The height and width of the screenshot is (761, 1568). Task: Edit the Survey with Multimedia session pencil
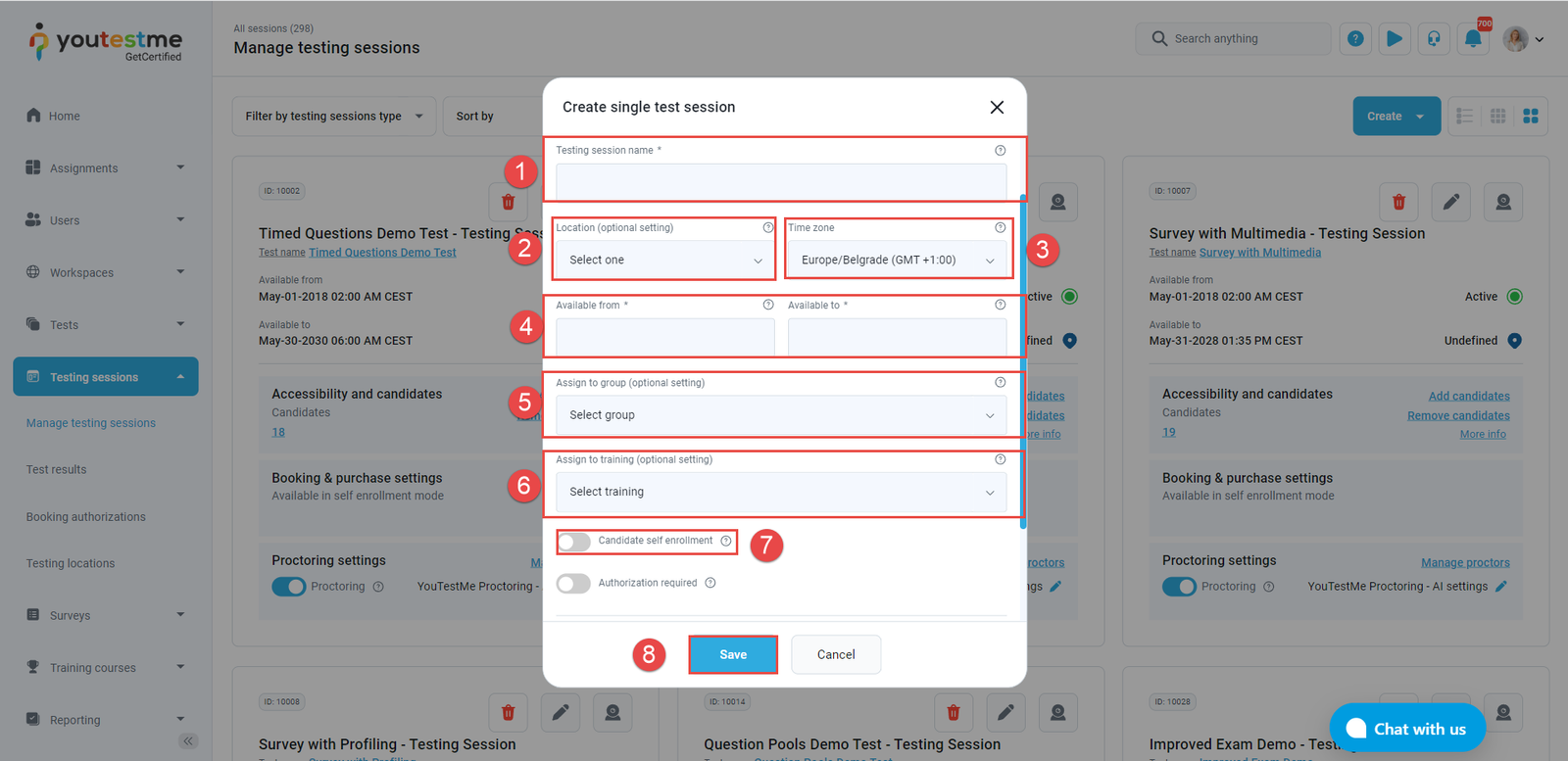pos(1451,202)
